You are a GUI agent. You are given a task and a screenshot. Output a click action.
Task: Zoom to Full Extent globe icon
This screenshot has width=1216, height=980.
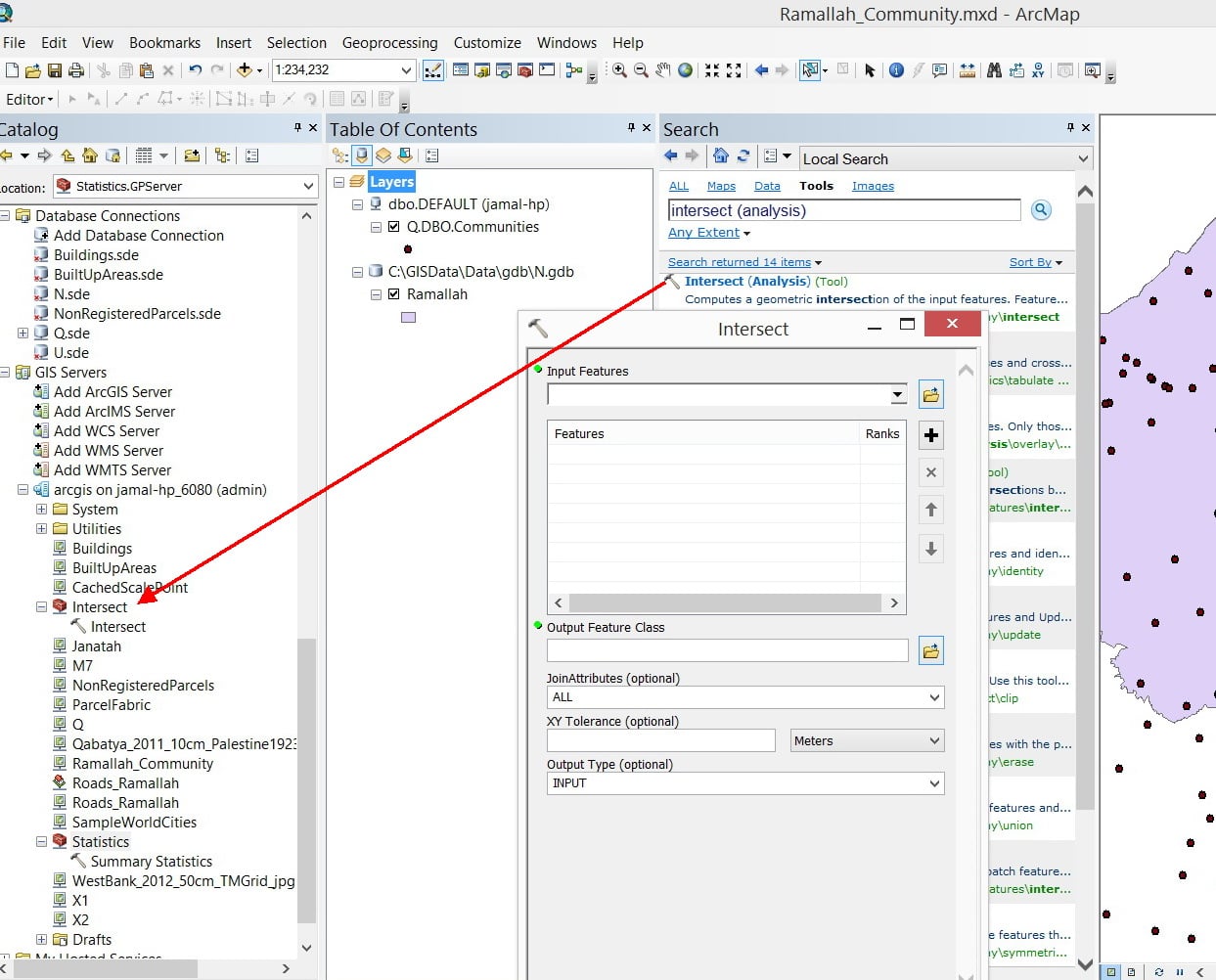[686, 70]
